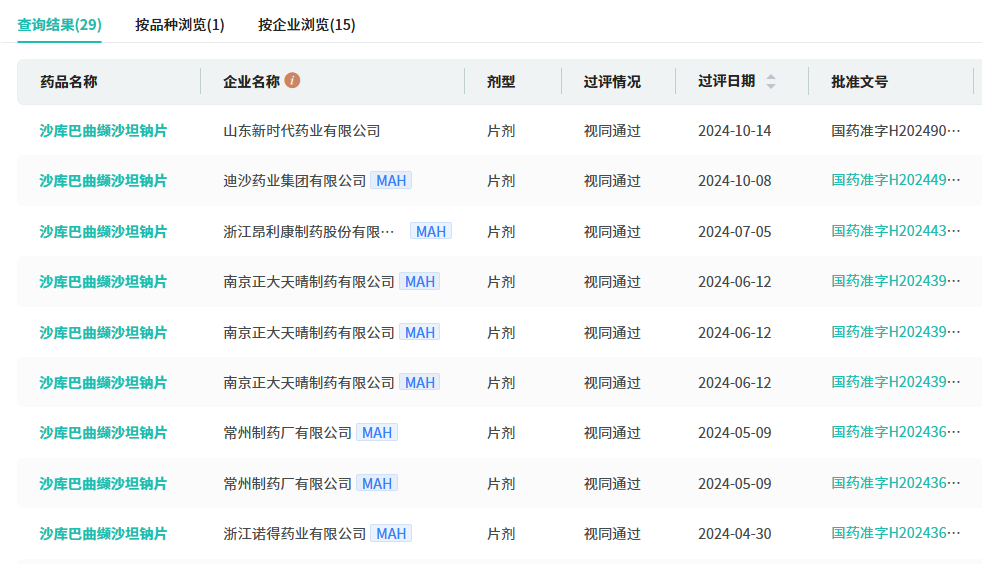This screenshot has width=982, height=564.
Task: Open 沙库巴曲缬沙坦钠片 link in 浙江昂利康 row
Action: click(103, 232)
